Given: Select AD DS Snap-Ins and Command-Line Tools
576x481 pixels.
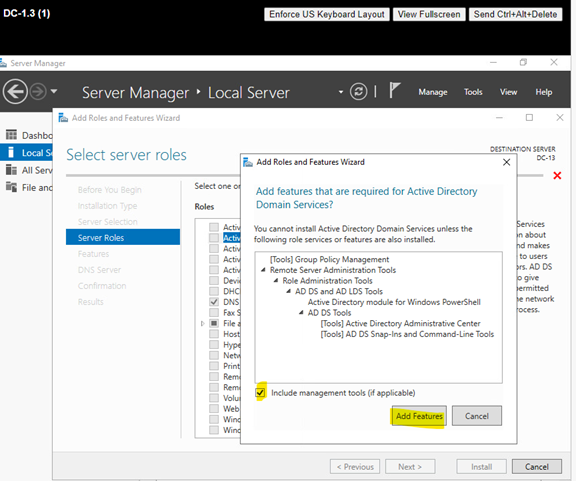Looking at the screenshot, I should pos(407,334).
